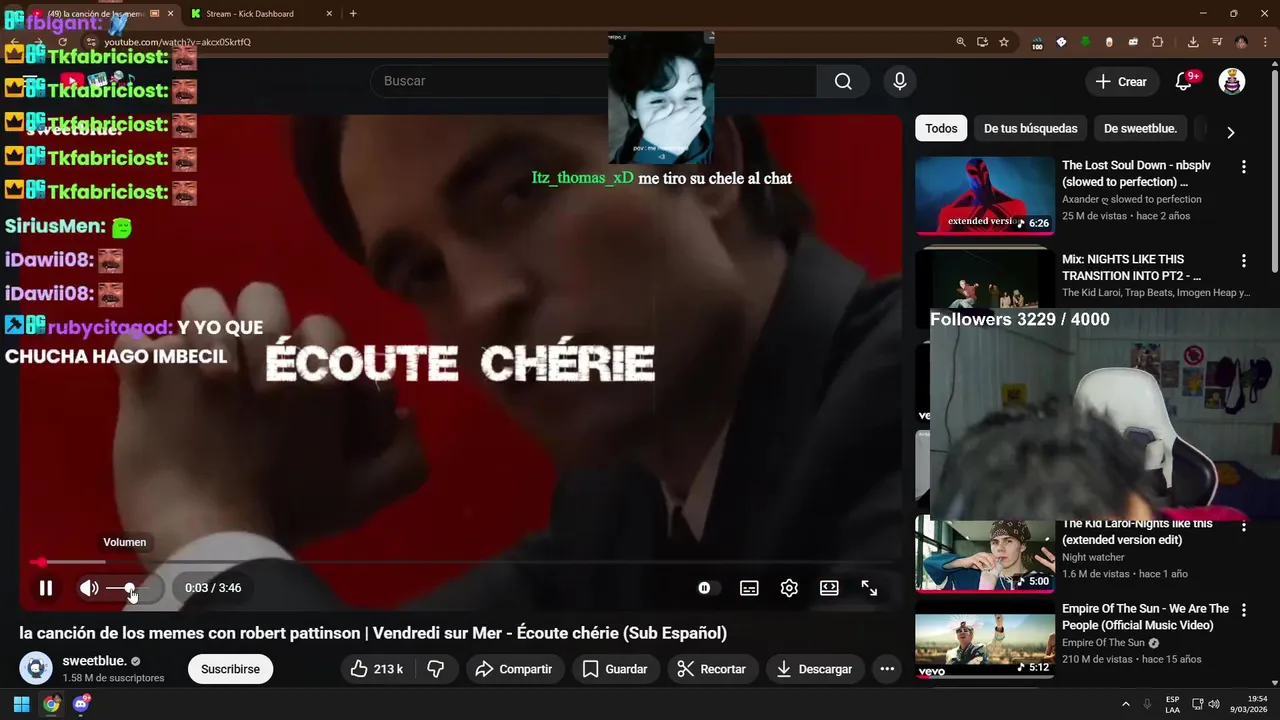
Task: Click the green extension icon in toolbar
Action: [x=1085, y=42]
